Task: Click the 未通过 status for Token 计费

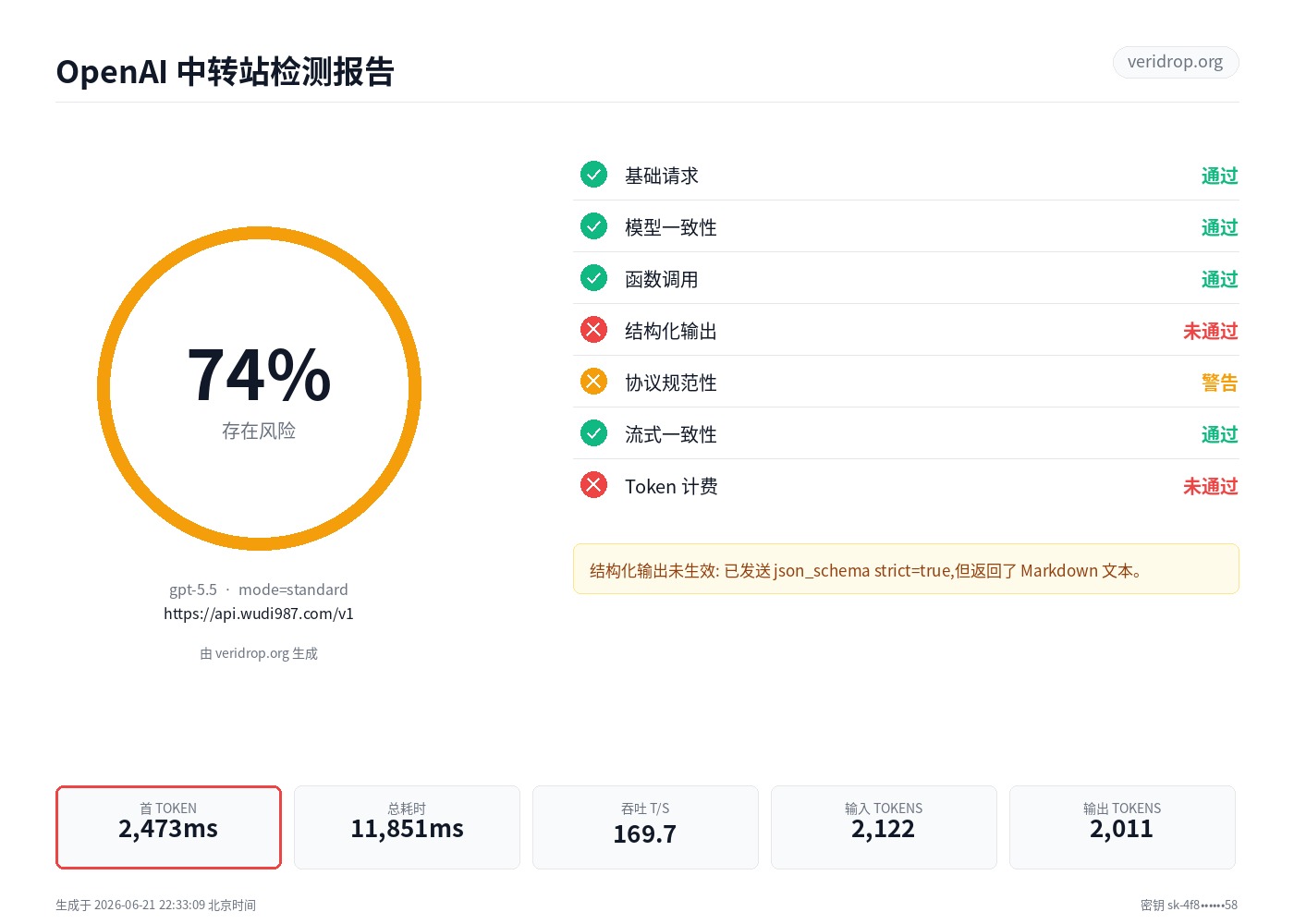Action: click(x=1210, y=486)
